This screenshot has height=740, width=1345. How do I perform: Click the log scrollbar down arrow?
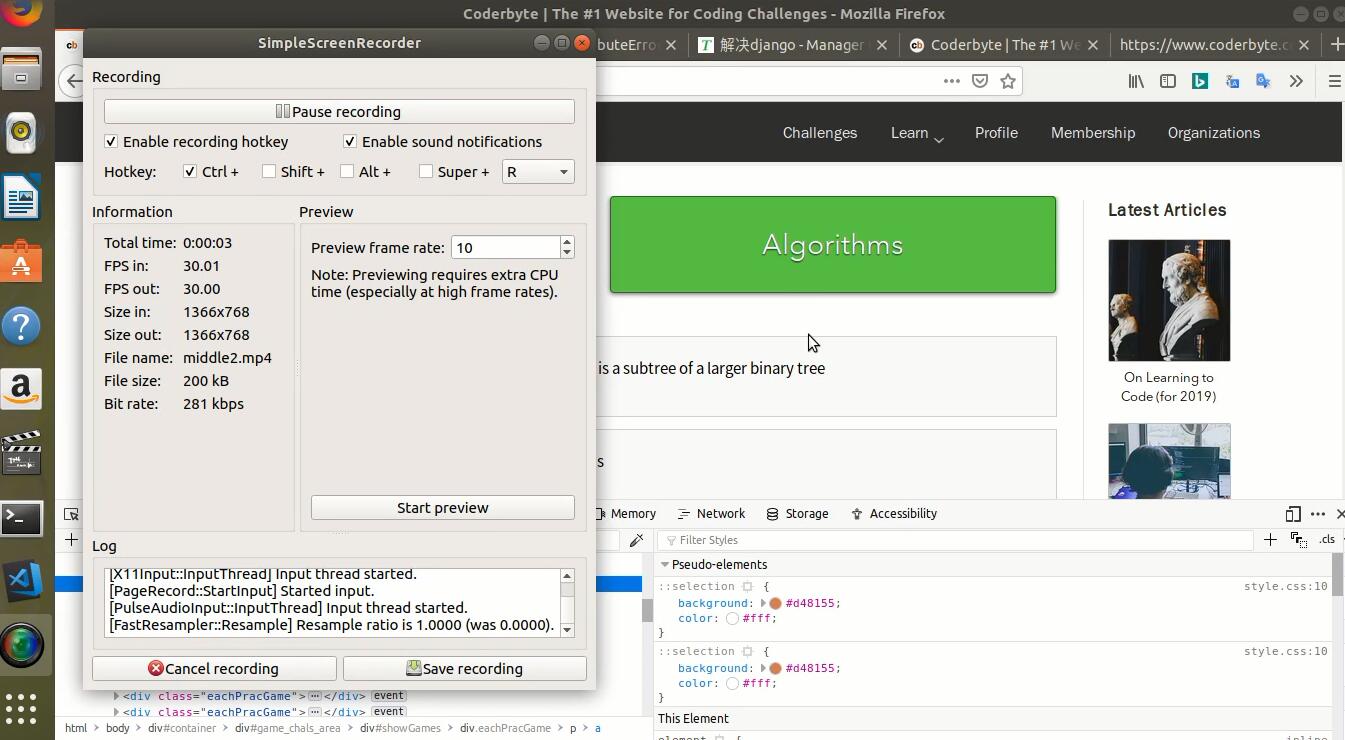[568, 629]
